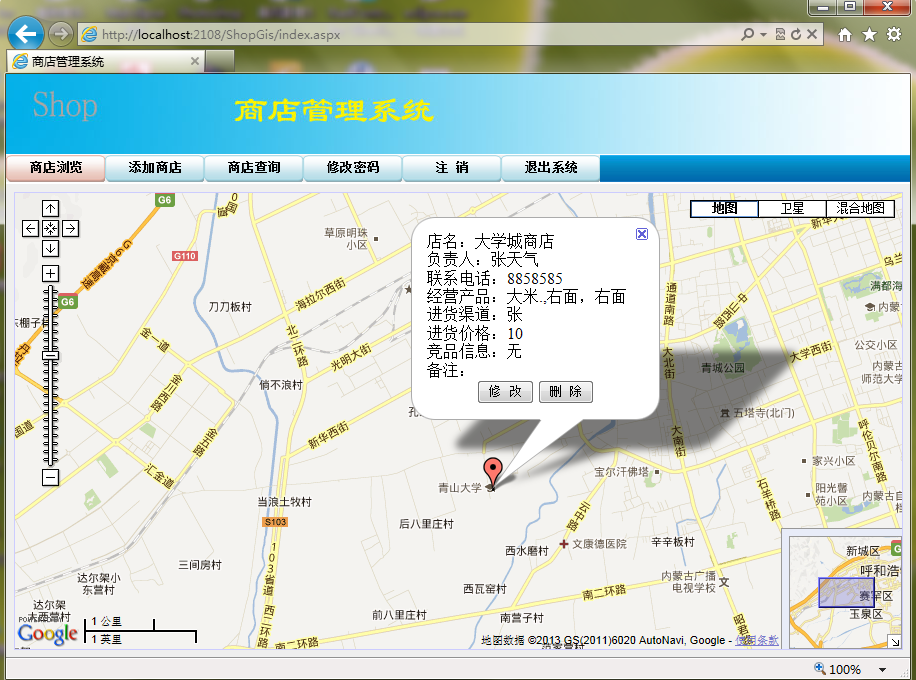Screen dimensions: 916x680
Task: Open the 使用条款 terms link
Action: point(757,640)
